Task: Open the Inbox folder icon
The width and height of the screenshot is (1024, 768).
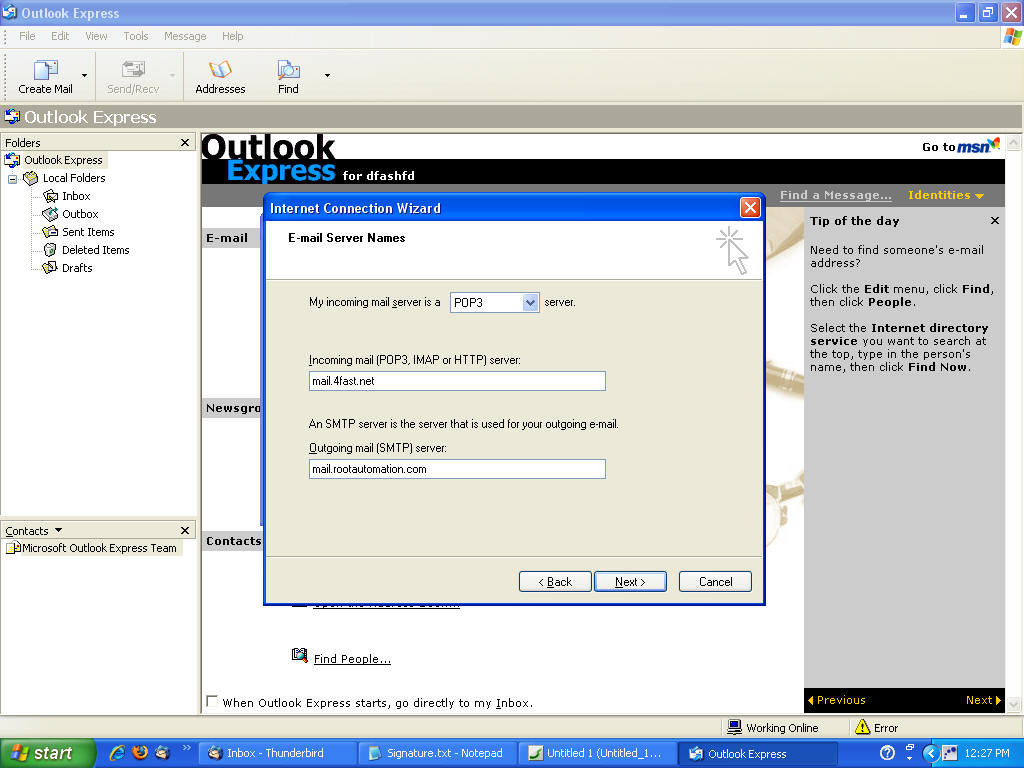Action: tap(50, 196)
